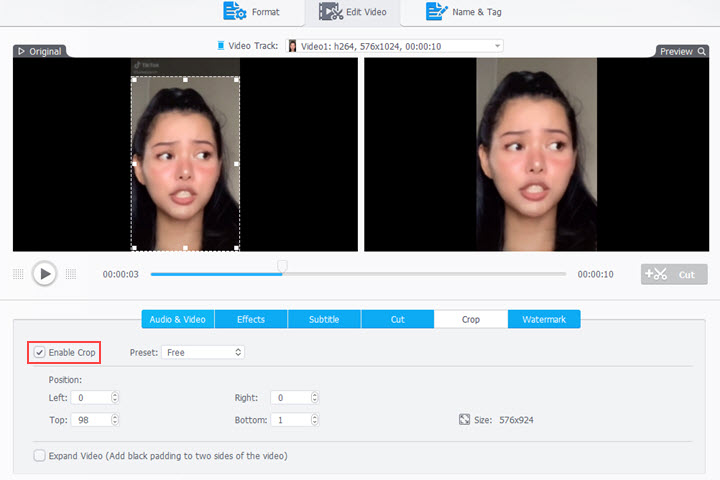Click the Edit Video scissors film icon
Image resolution: width=720 pixels, height=480 pixels.
pyautogui.click(x=331, y=11)
